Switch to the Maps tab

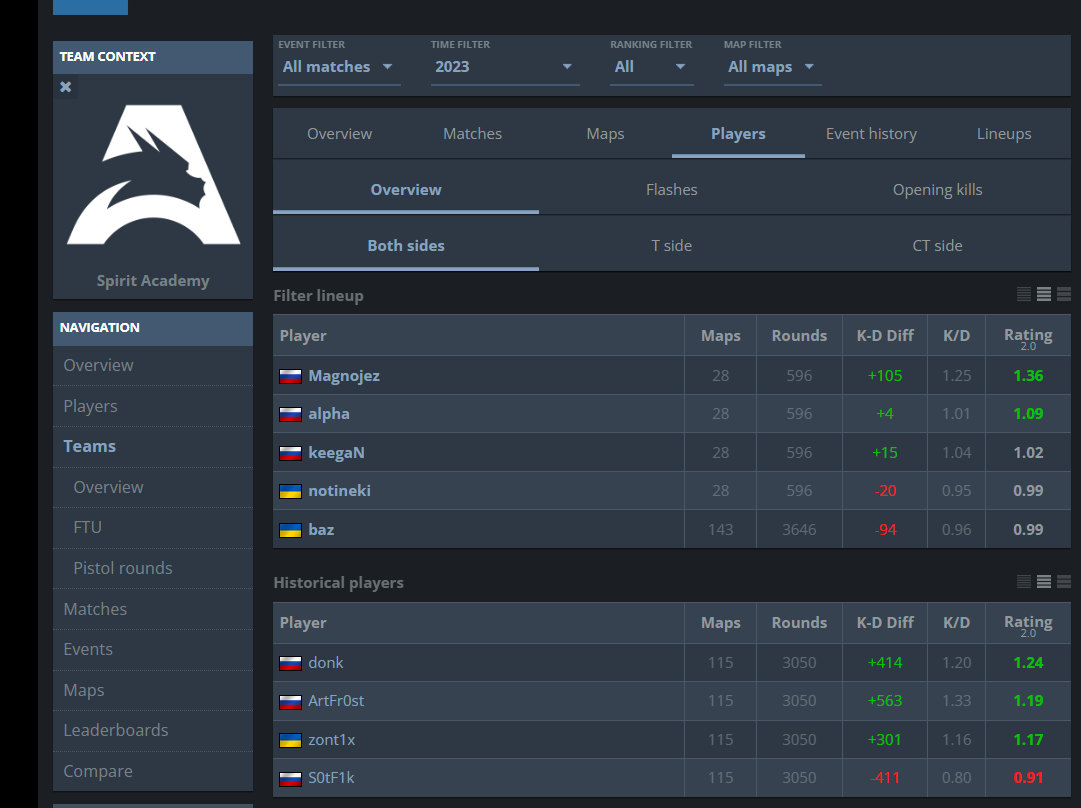point(605,134)
